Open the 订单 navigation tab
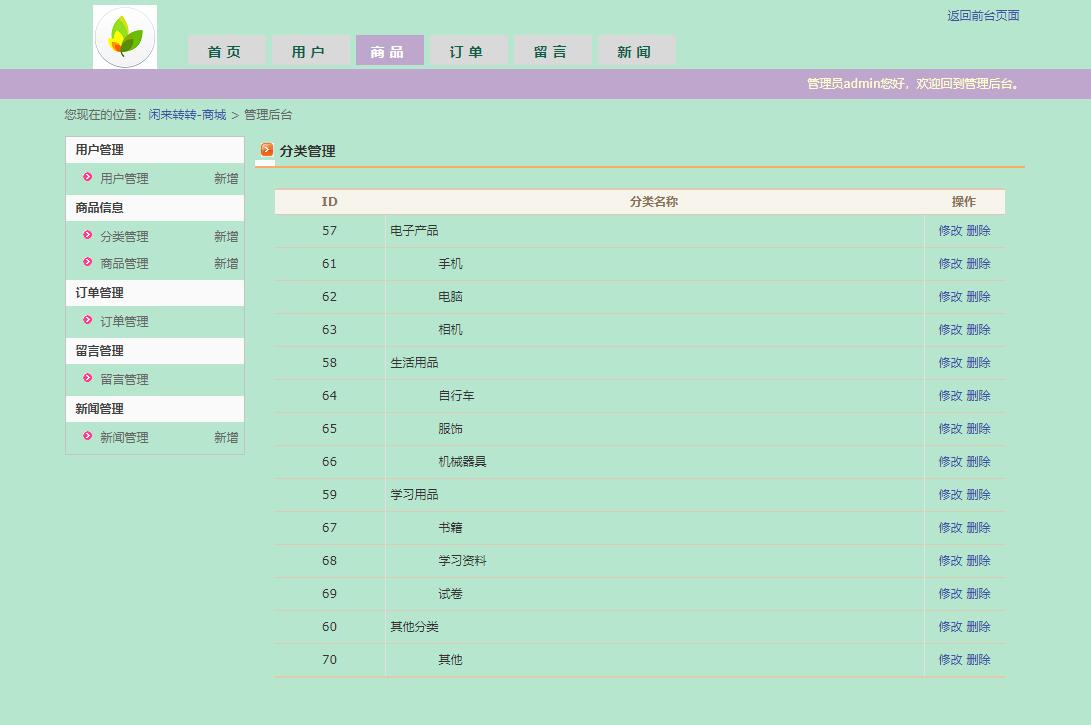 (x=468, y=49)
